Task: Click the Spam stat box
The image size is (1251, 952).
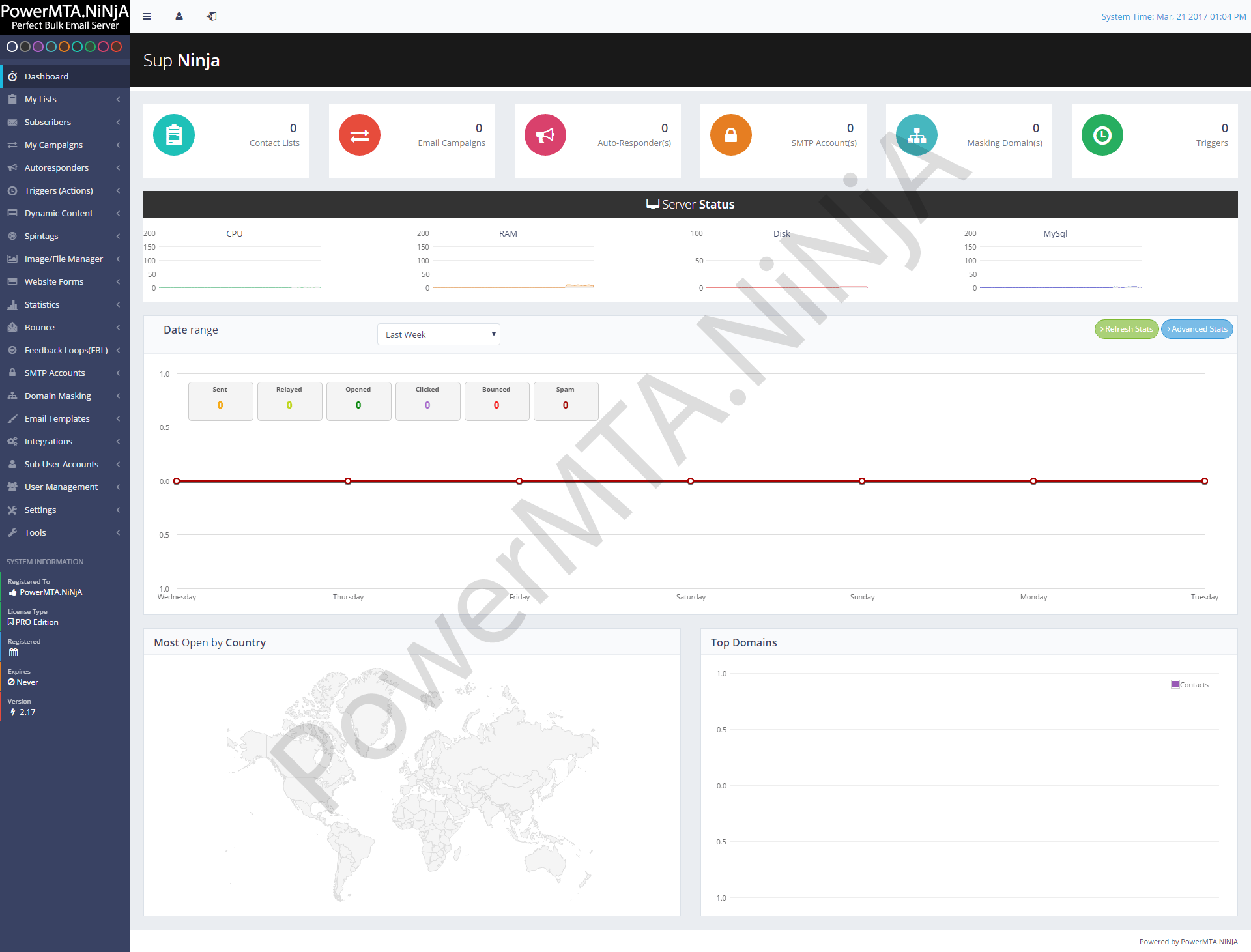Action: tap(566, 401)
